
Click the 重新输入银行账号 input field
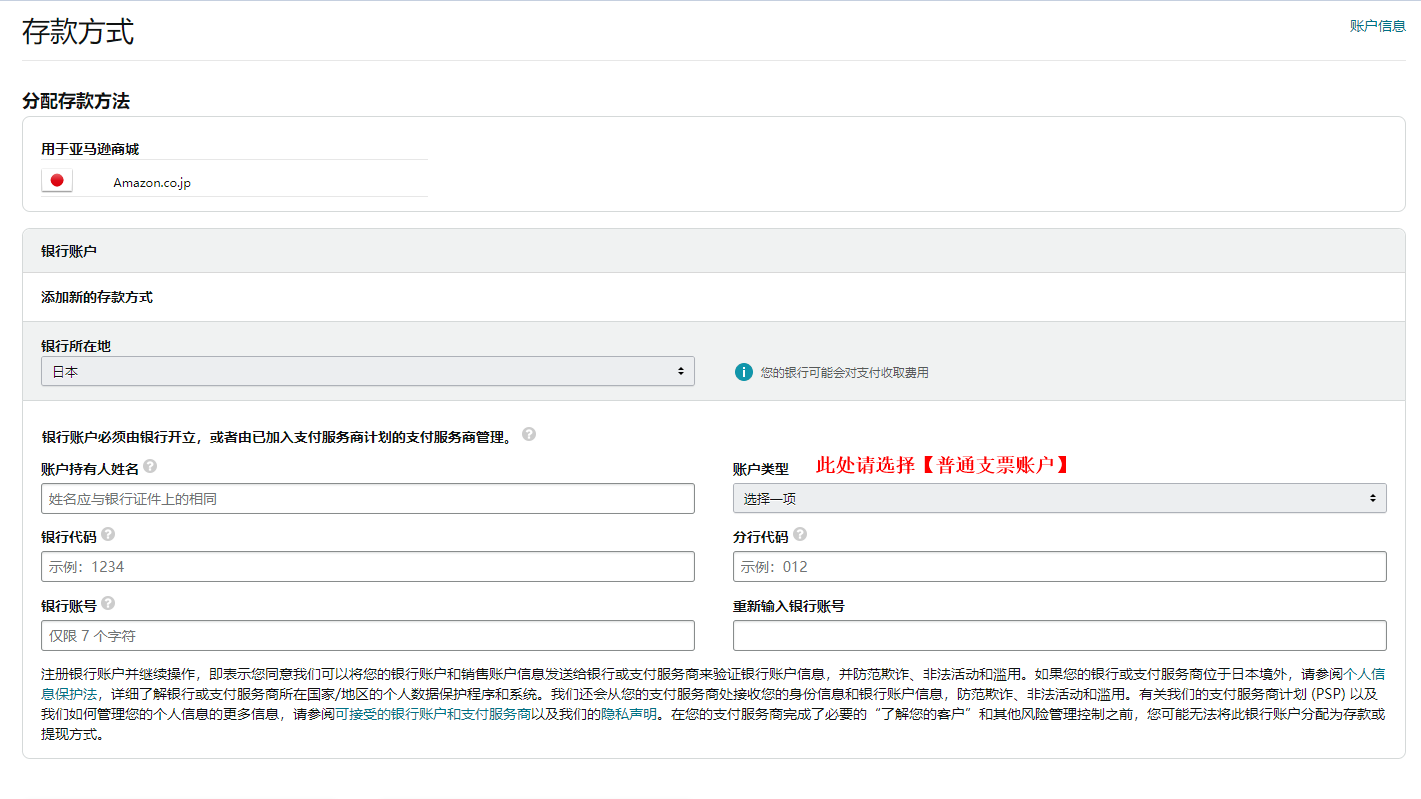(x=1060, y=635)
